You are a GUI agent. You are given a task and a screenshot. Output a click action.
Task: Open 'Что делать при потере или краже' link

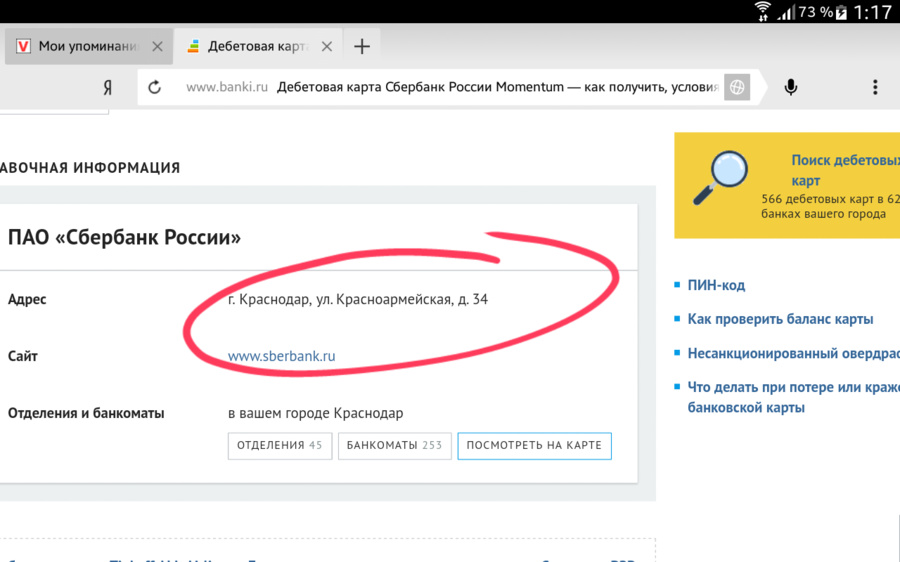click(x=793, y=397)
